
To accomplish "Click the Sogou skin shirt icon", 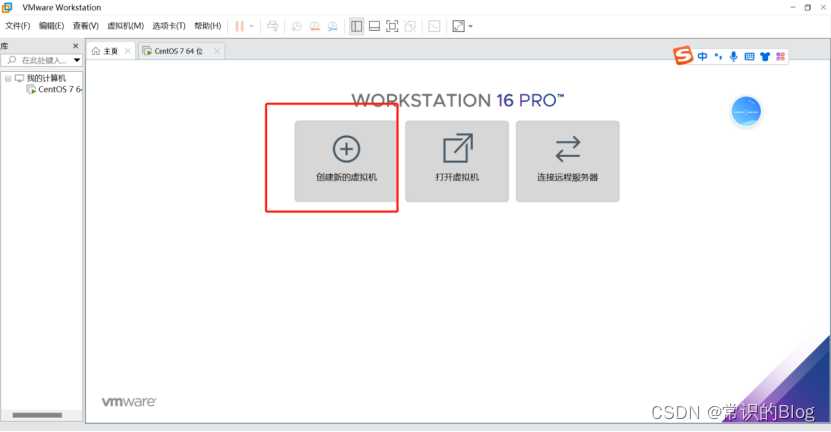I will 765,56.
